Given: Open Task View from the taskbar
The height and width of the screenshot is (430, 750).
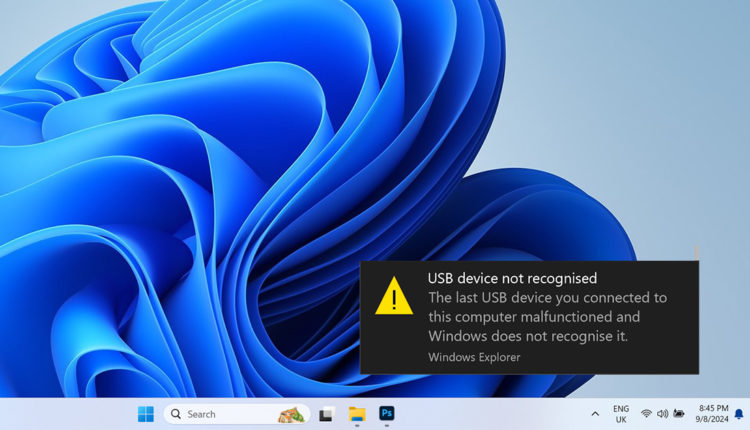Looking at the screenshot, I should 327,414.
